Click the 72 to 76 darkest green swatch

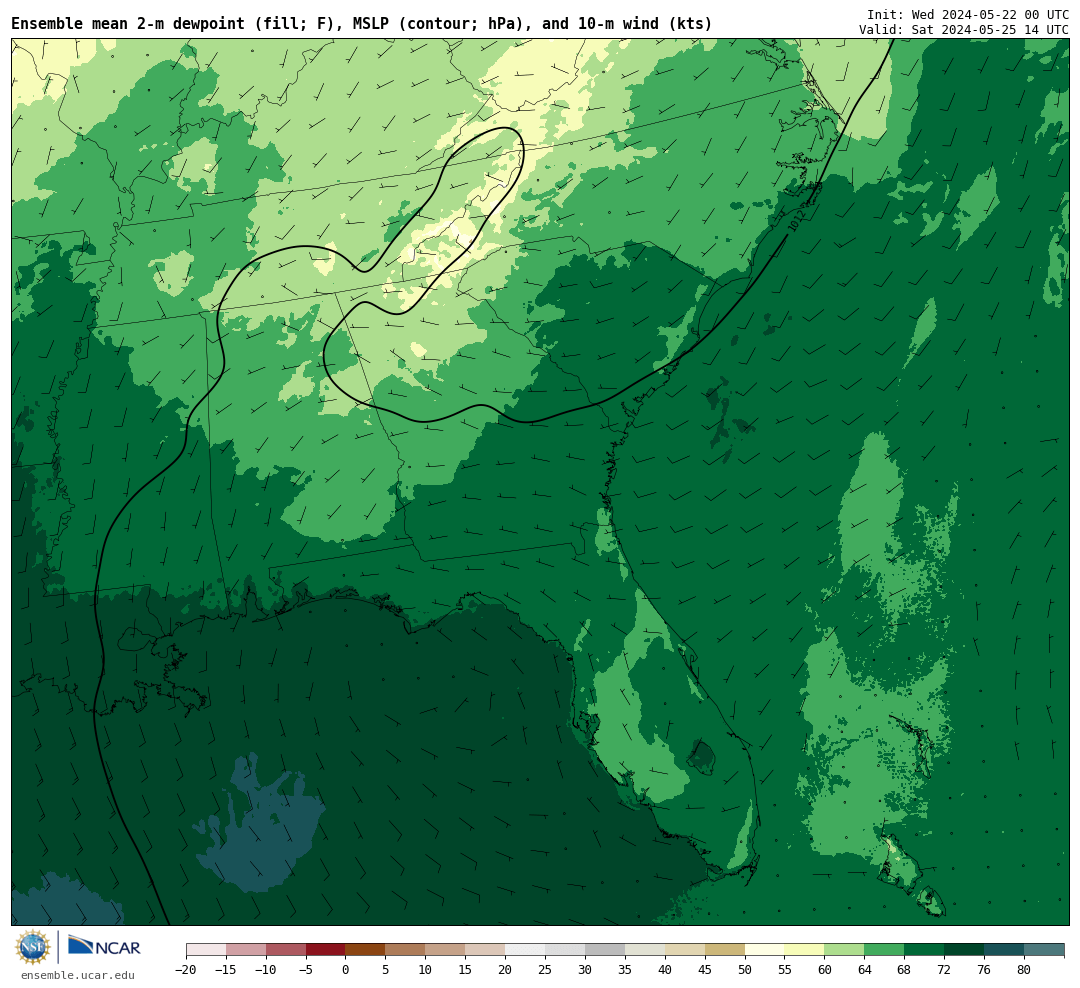coord(964,950)
